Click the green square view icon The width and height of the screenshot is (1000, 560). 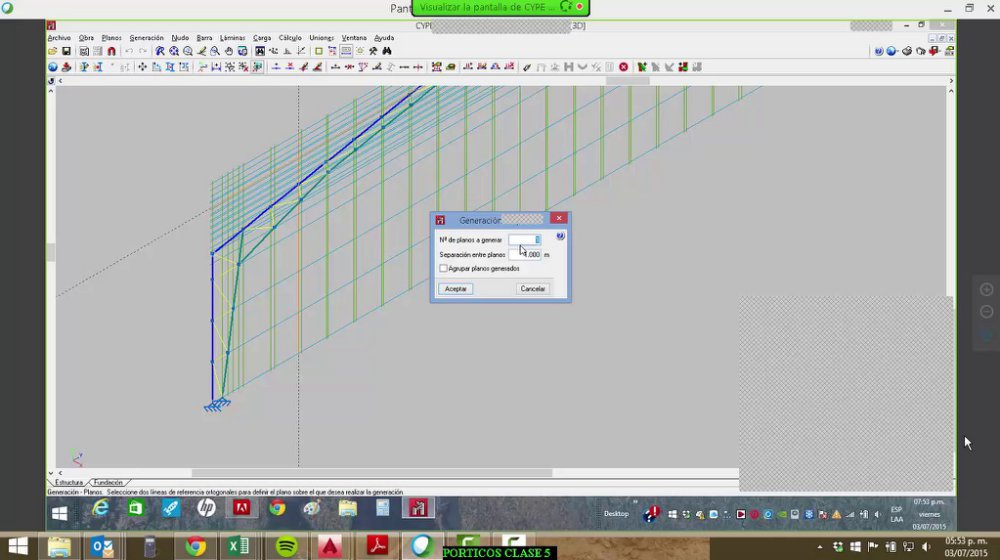coord(318,51)
